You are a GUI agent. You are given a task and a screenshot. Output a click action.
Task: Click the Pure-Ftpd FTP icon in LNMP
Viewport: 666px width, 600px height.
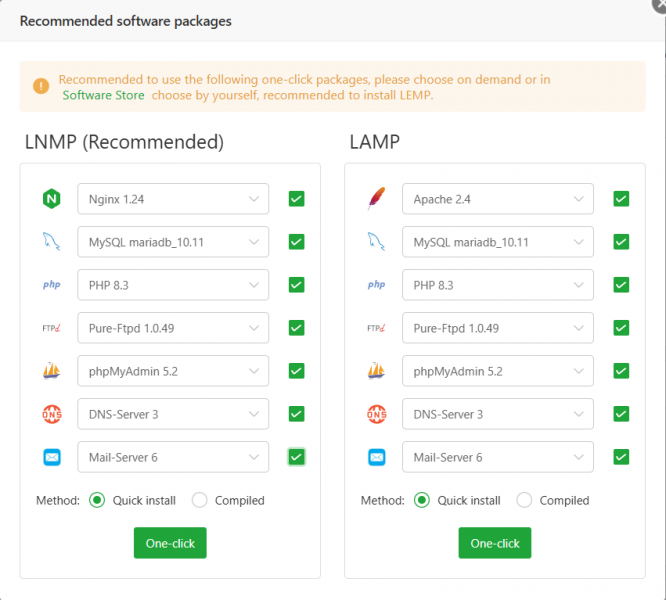pyautogui.click(x=52, y=328)
